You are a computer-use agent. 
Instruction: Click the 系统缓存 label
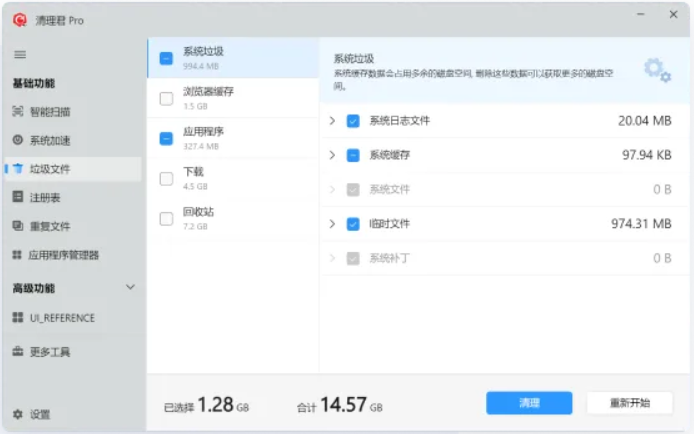click(389, 155)
